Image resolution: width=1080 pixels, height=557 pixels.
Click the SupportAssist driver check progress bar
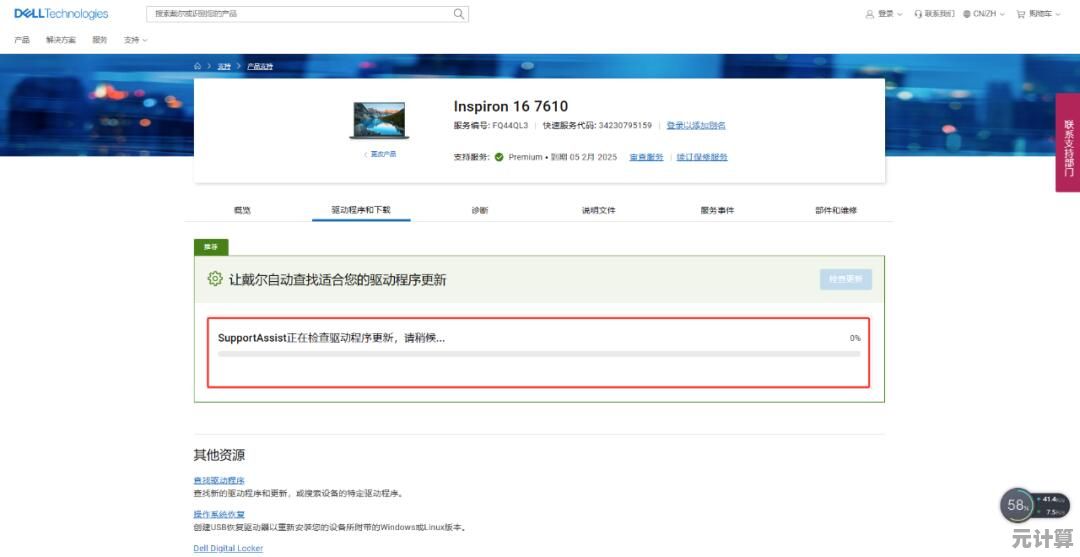click(539, 354)
